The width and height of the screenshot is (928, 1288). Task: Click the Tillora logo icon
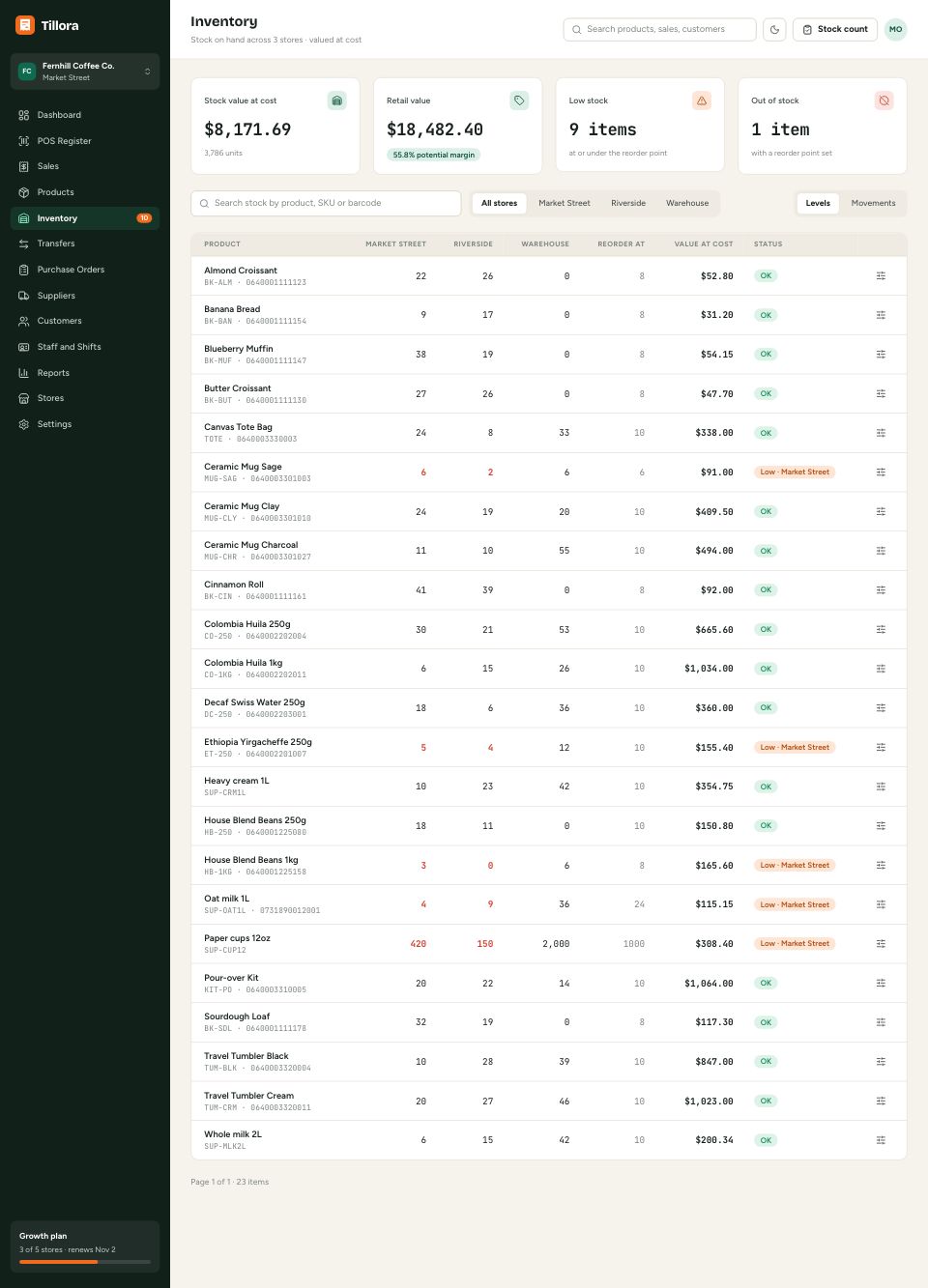pyautogui.click(x=25, y=25)
